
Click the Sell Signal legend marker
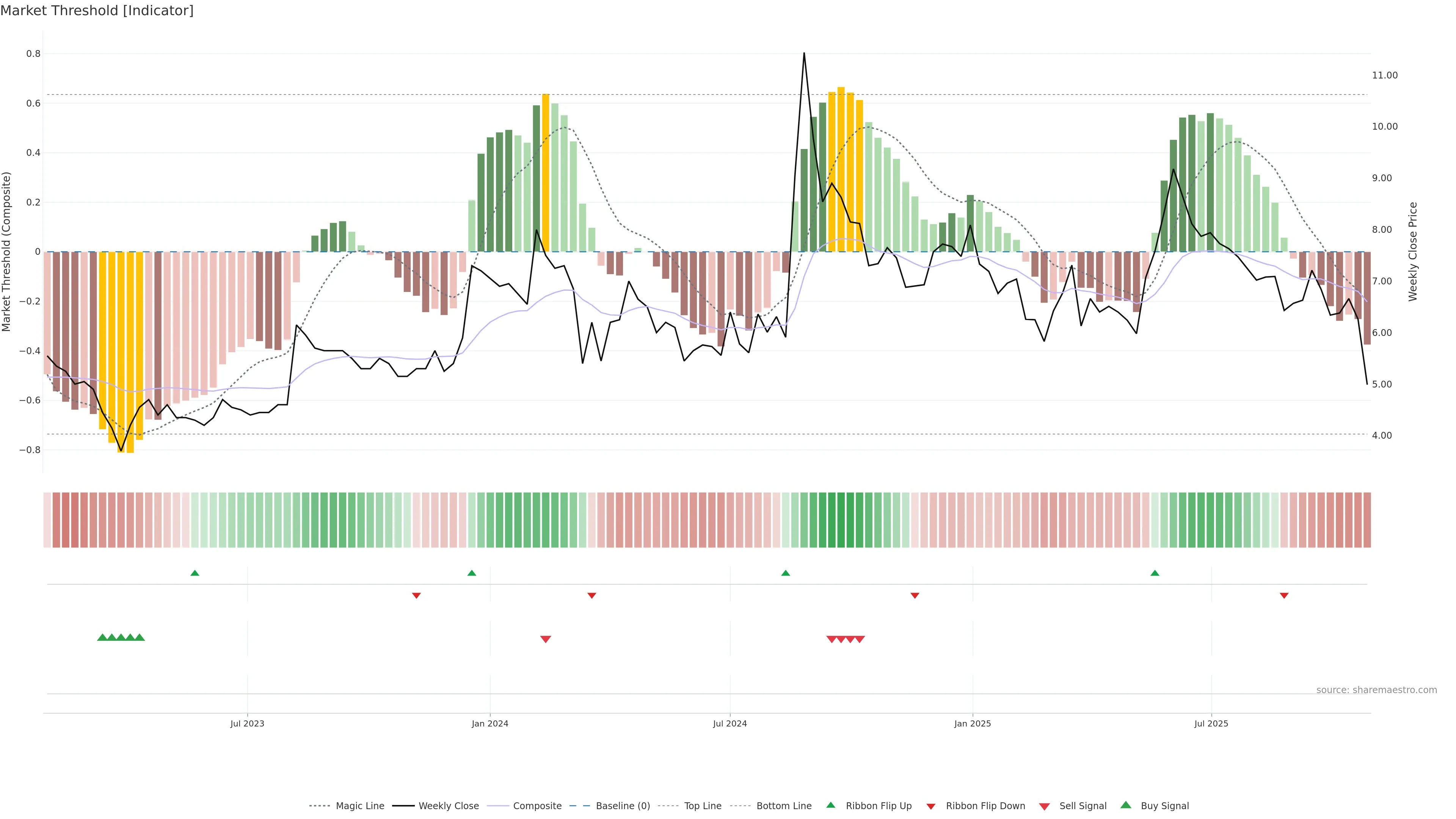tap(1045, 806)
